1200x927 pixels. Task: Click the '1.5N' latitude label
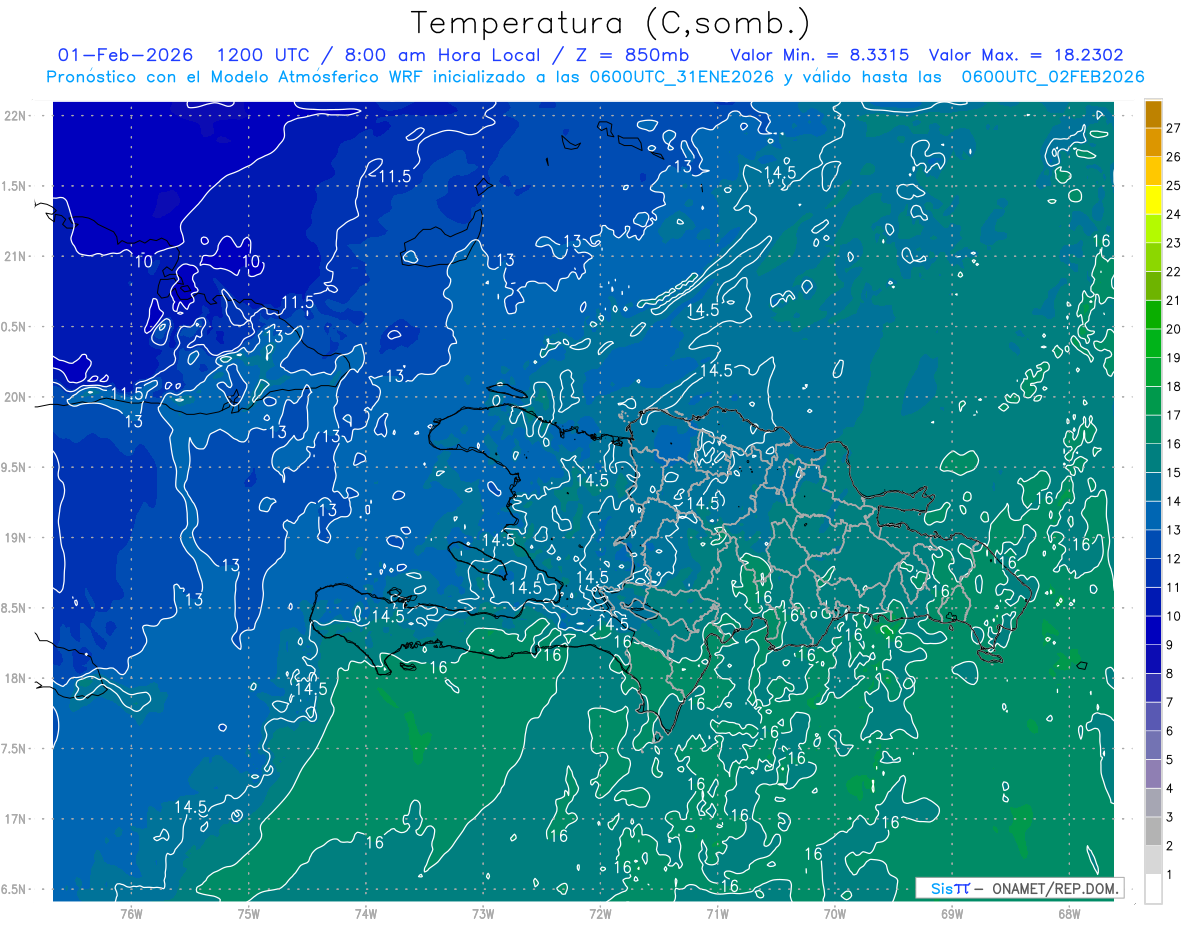pyautogui.click(x=15, y=186)
